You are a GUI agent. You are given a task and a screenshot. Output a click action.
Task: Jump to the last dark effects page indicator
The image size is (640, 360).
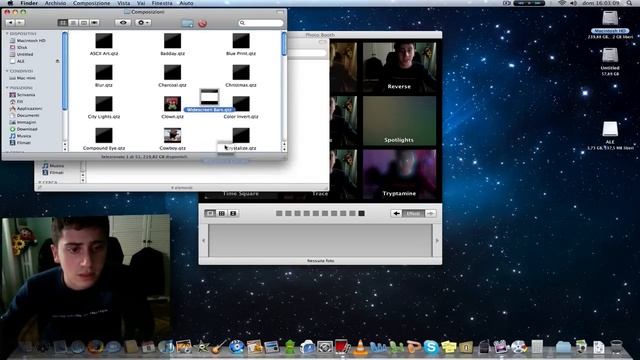click(361, 213)
